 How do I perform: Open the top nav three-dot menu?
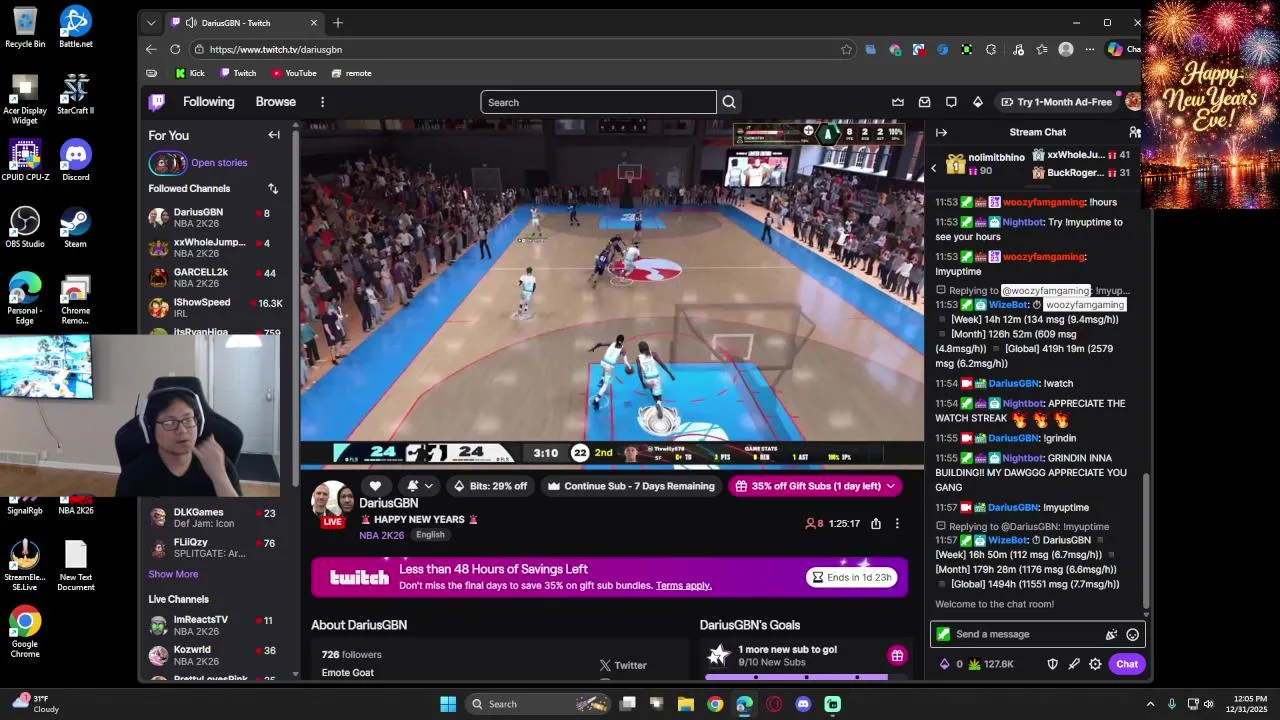click(x=322, y=102)
